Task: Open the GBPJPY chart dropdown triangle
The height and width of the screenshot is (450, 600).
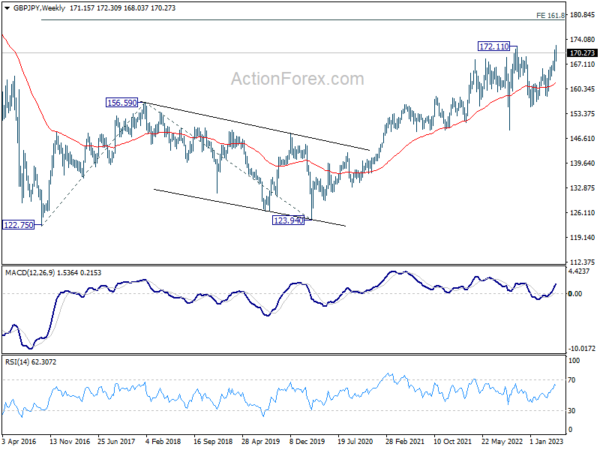Action: tap(7, 8)
